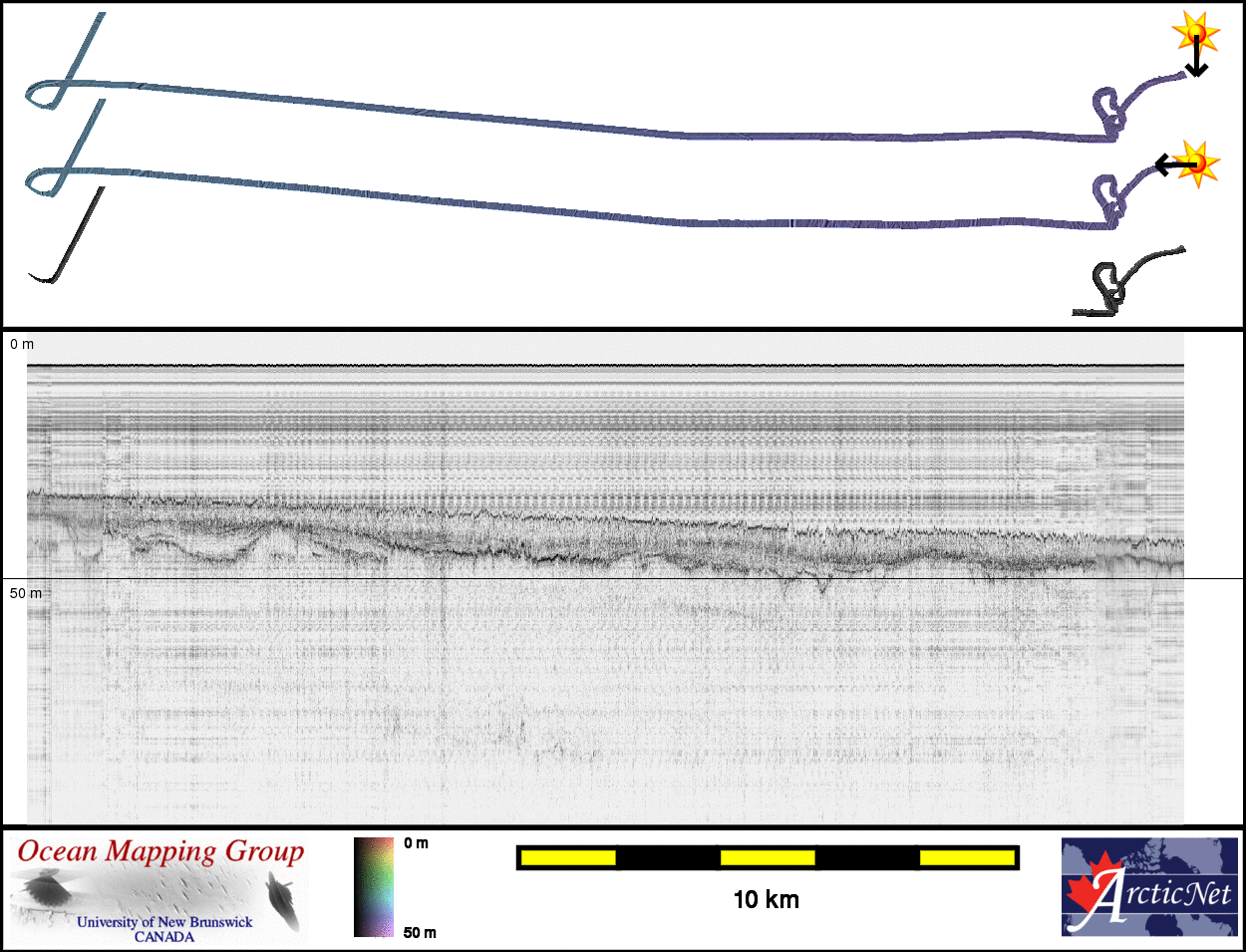
Task: Select the loop at the left end of the top track
Action: coord(45,94)
